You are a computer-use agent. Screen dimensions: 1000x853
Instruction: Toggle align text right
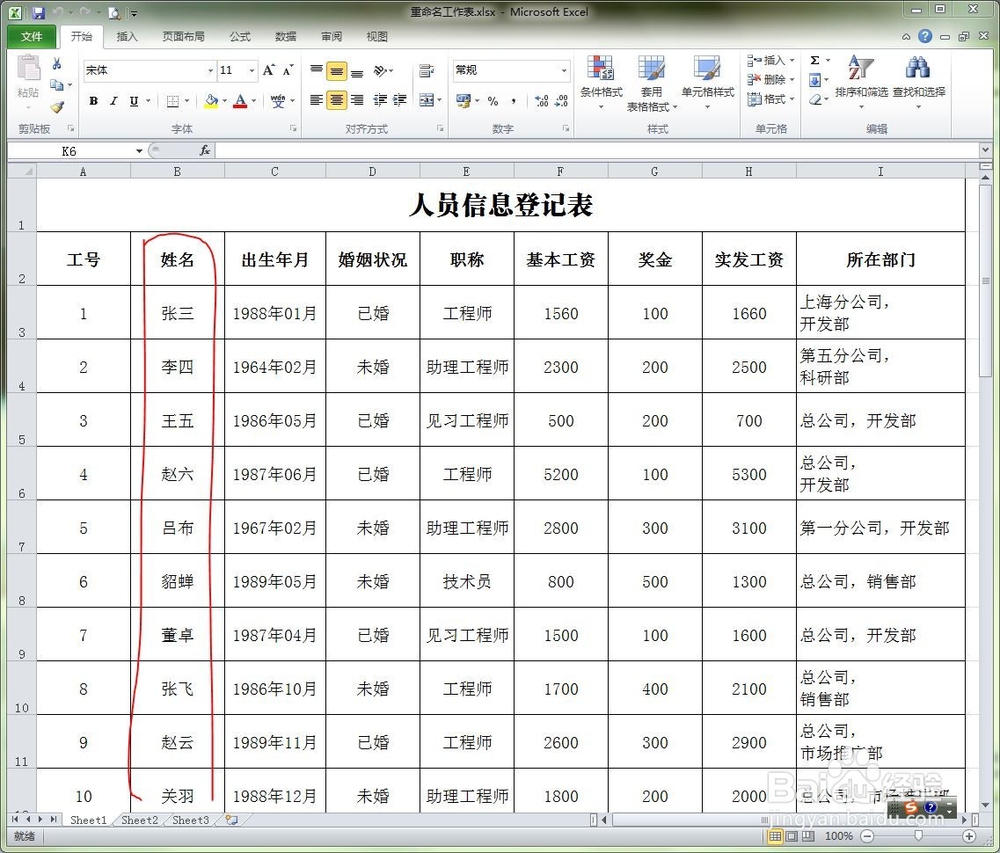pos(357,100)
